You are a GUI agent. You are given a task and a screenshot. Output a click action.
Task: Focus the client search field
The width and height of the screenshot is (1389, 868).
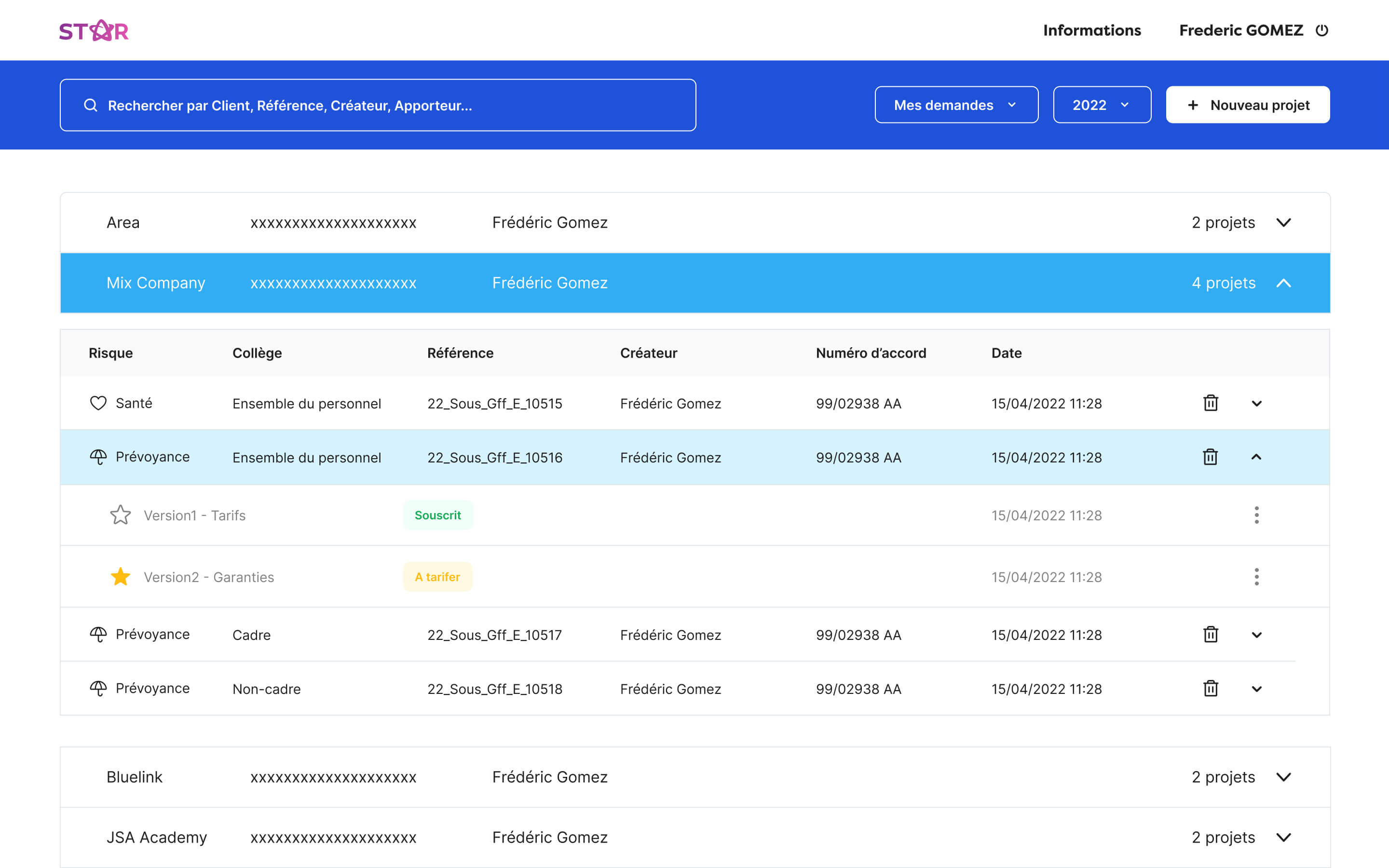tap(378, 105)
